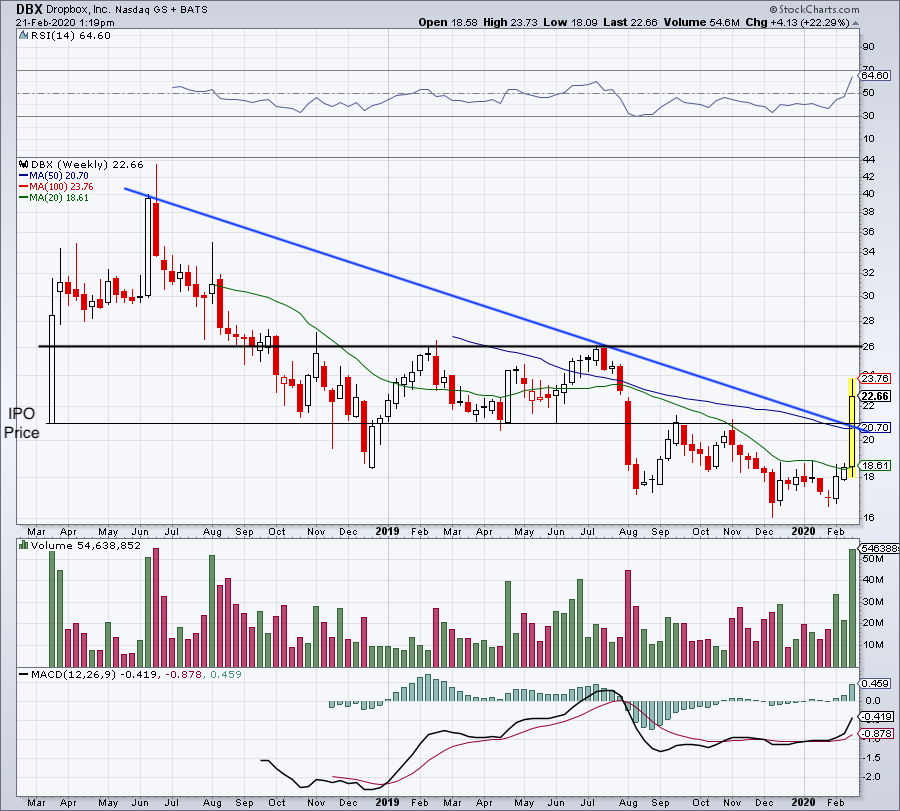Click the RSI chart icon beside RSI(14)

[x=24, y=36]
